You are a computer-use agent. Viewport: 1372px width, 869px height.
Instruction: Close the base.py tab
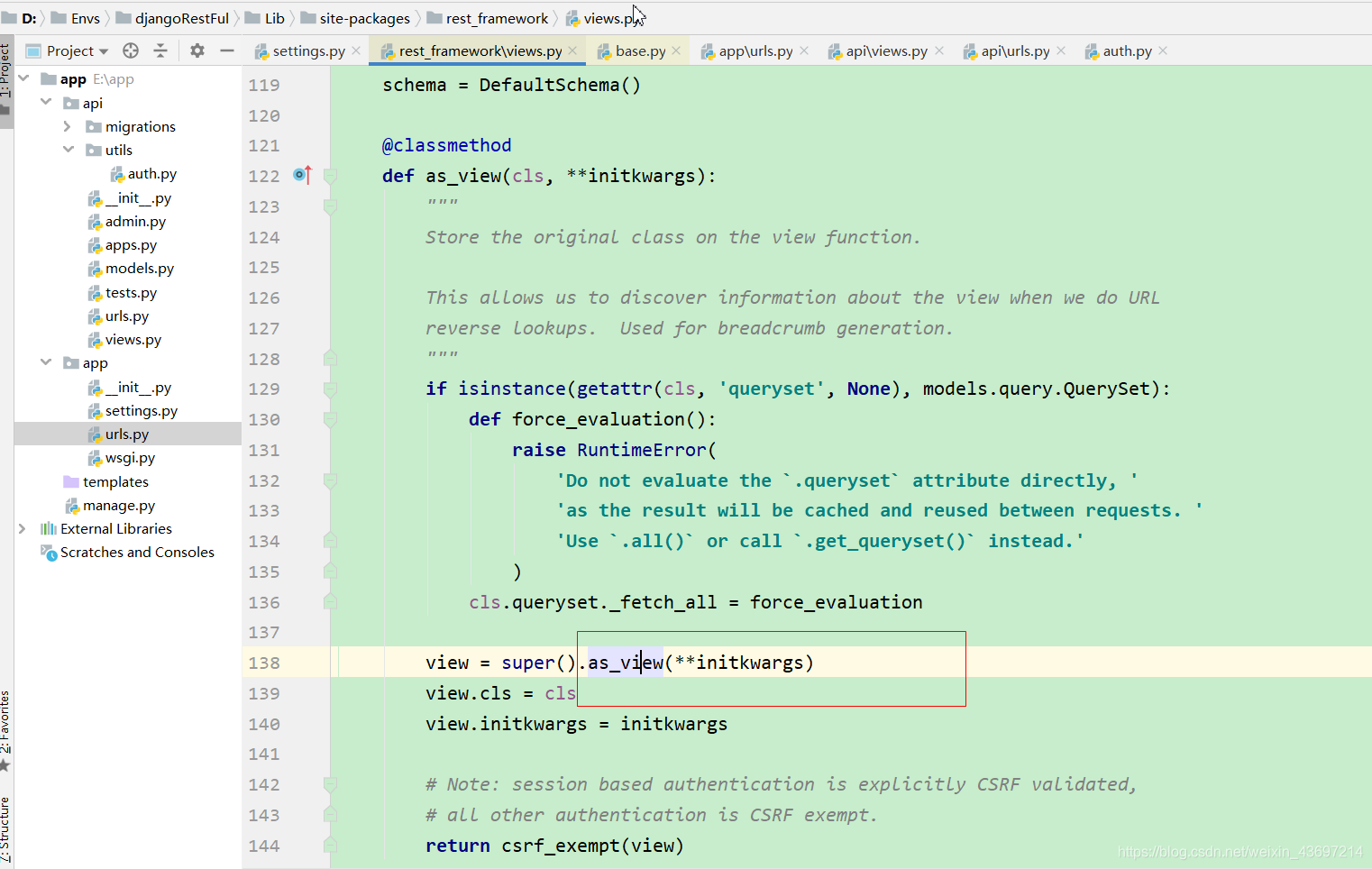pos(677,50)
